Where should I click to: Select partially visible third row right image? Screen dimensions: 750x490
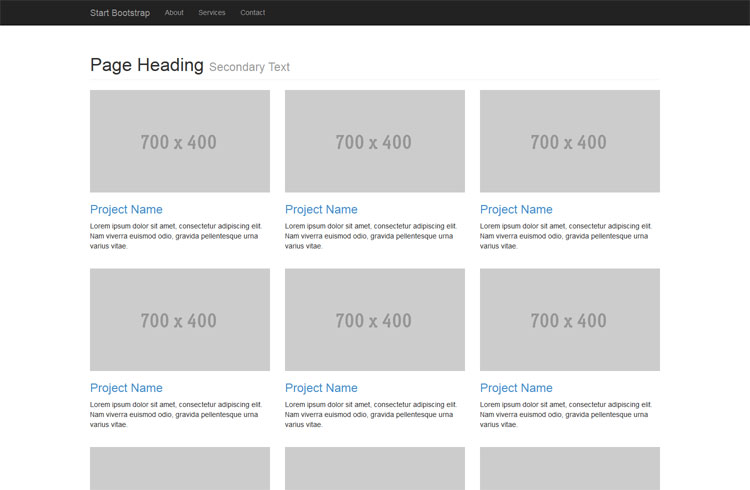coord(570,469)
